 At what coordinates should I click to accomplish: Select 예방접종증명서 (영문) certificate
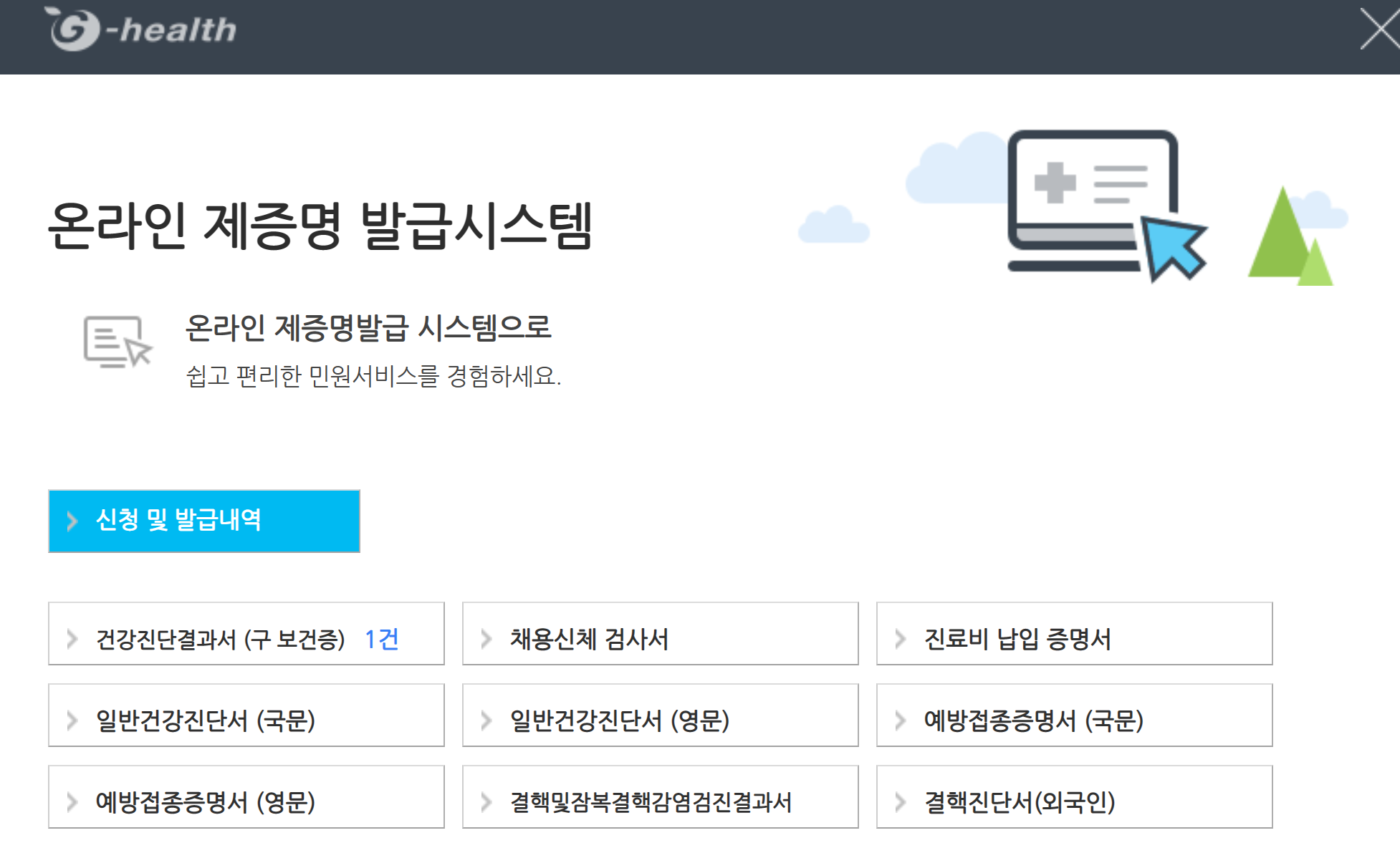[206, 801]
